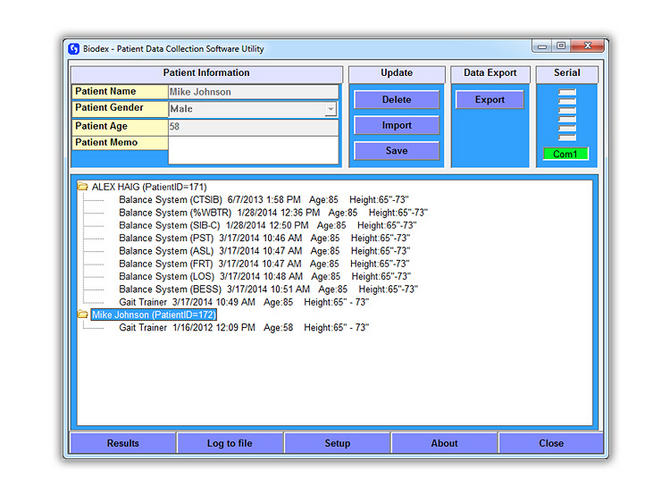
Task: Click the Export button
Action: pos(490,100)
